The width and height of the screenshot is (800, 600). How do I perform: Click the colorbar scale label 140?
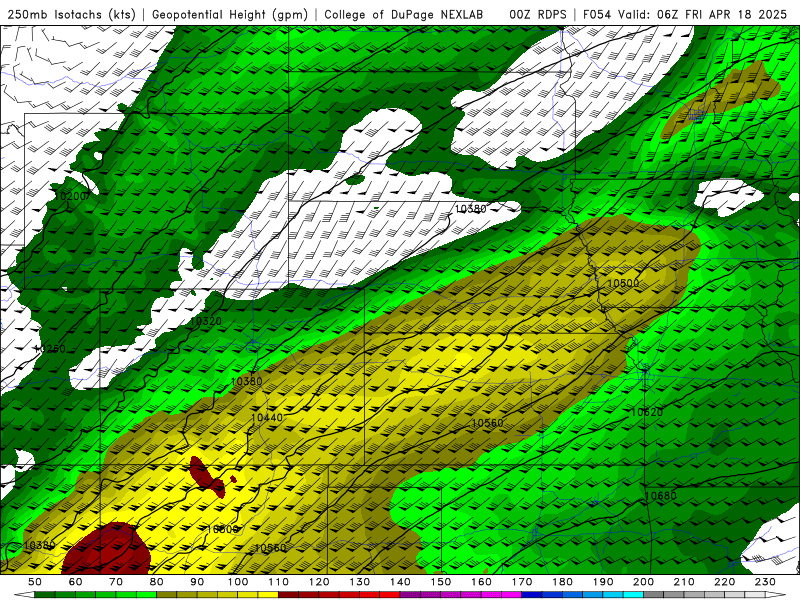point(400,582)
